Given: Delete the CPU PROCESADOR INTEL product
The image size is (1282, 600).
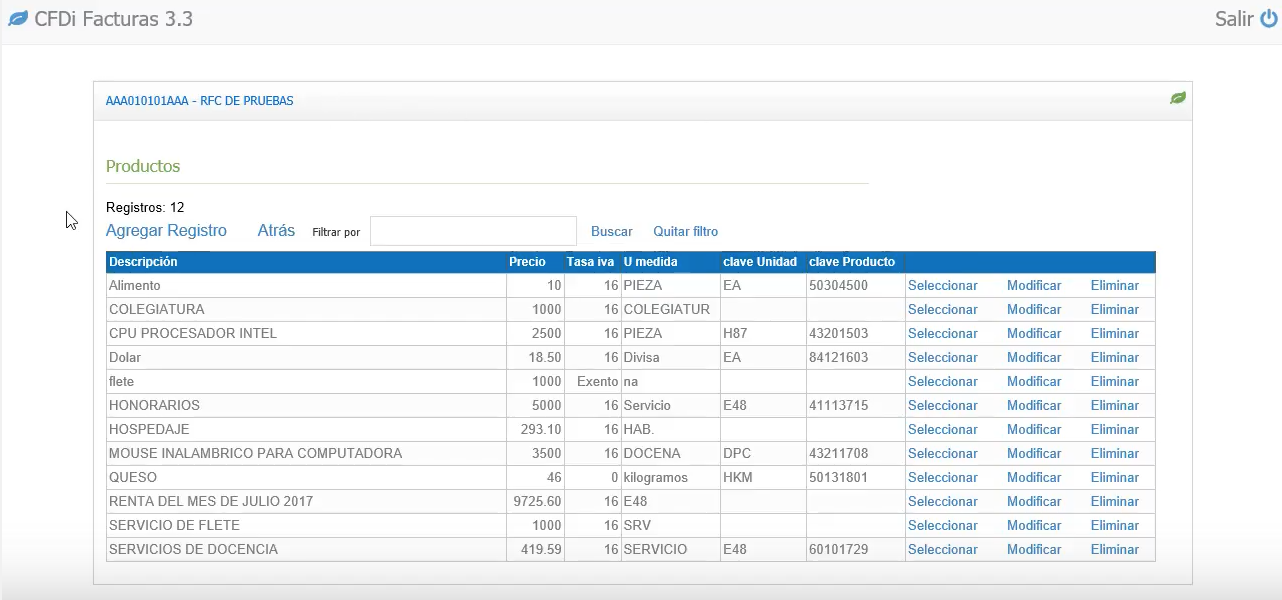Looking at the screenshot, I should (x=1114, y=334).
